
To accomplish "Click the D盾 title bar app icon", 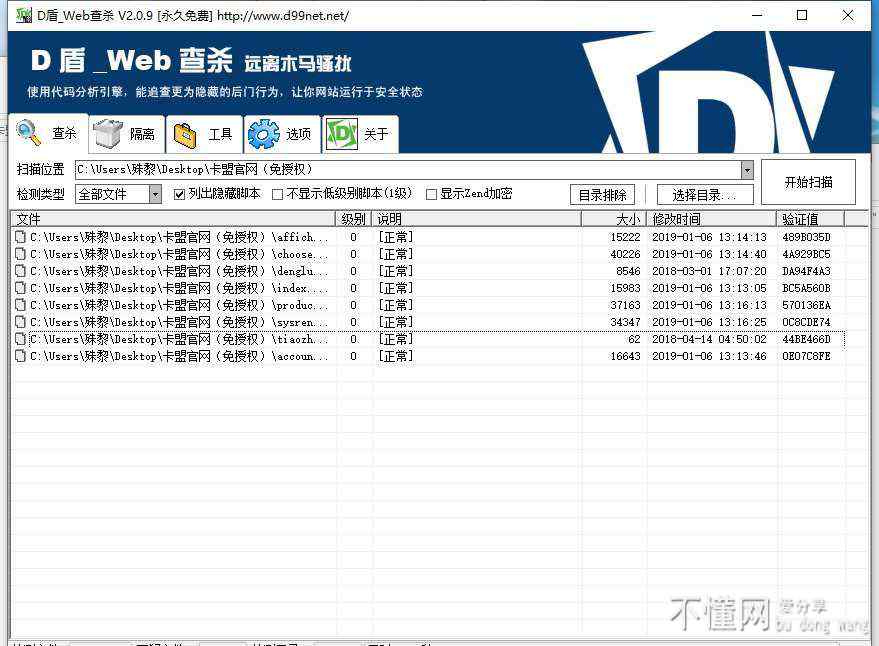I will pos(24,15).
